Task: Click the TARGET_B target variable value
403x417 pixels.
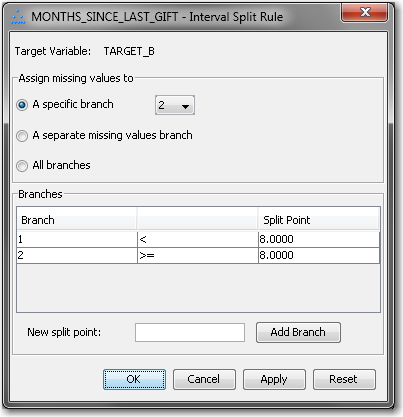Action: coord(129,51)
